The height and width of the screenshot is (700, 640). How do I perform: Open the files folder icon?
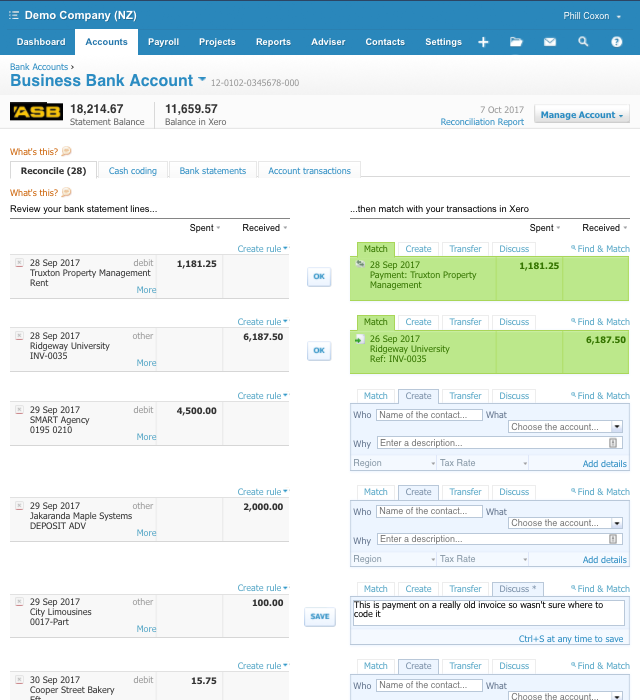point(516,42)
